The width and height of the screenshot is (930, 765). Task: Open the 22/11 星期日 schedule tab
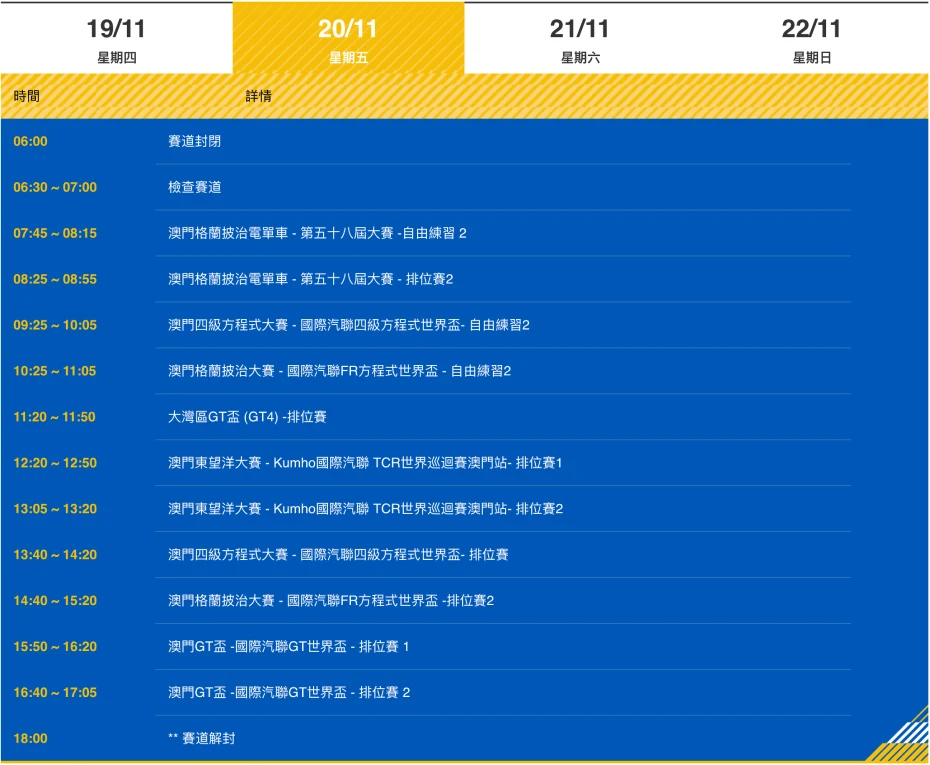[x=812, y=38]
